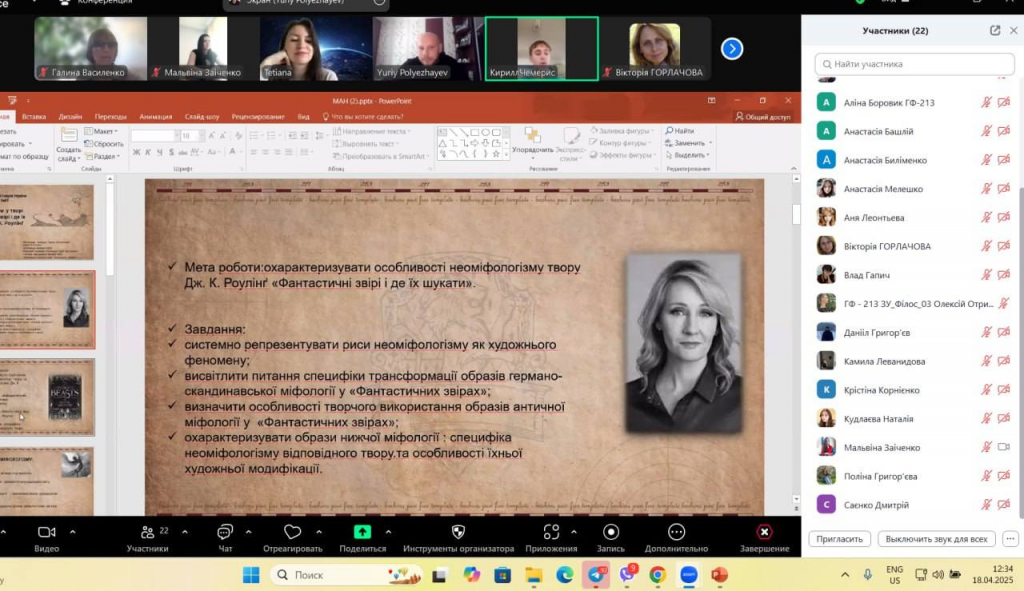Click Выключить звук для всех button
This screenshot has height=591, width=1024.
point(936,539)
